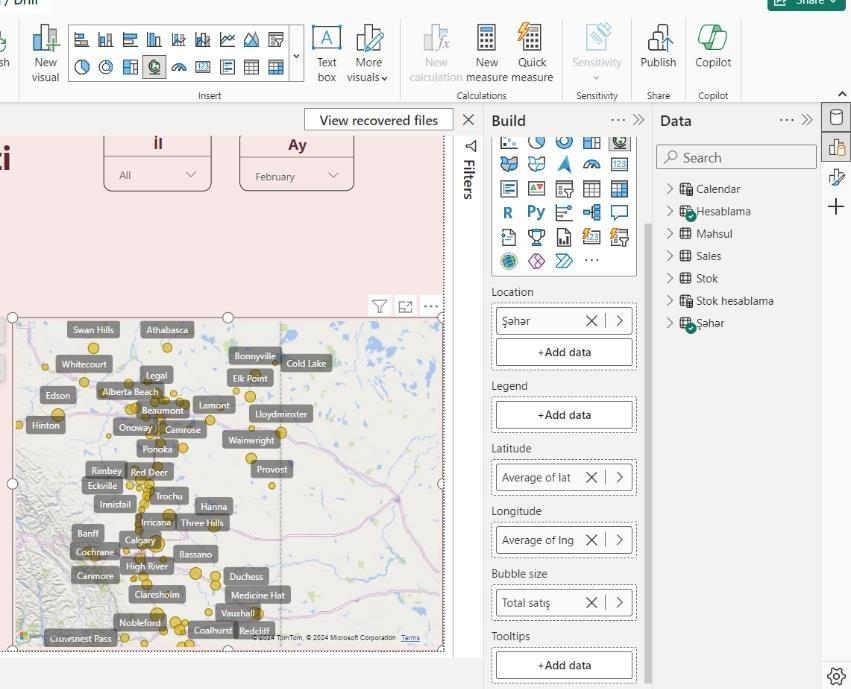Click Publish in the ribbon
Screen dimensions: 851x689
tap(658, 54)
